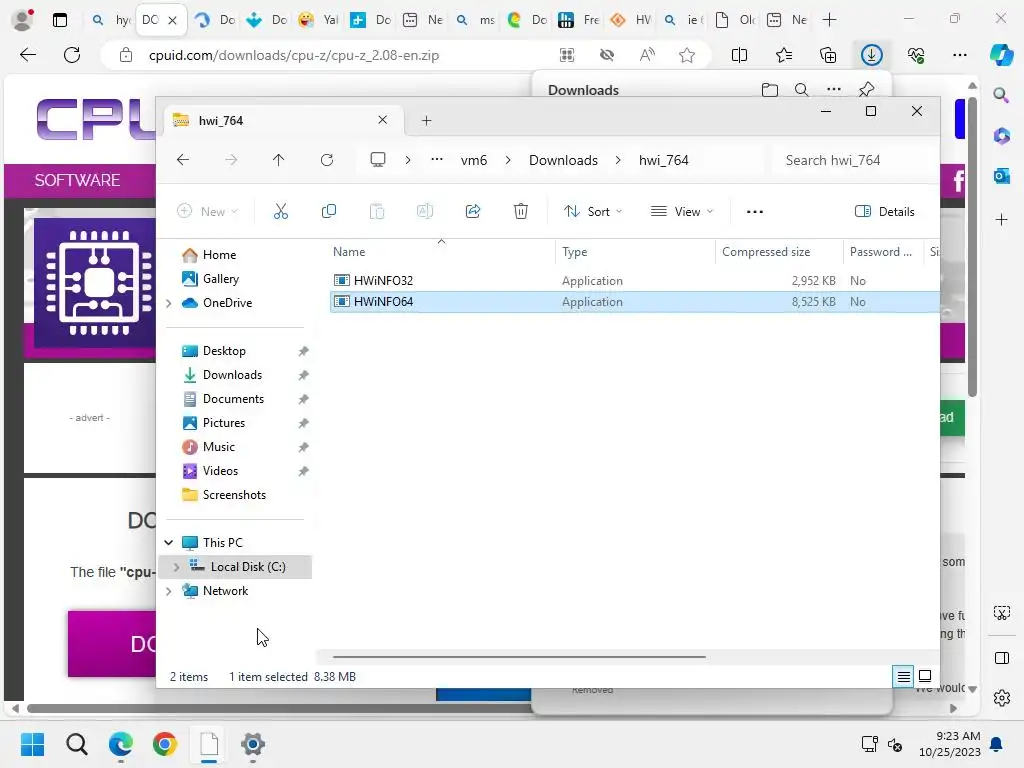Click the Share icon in Explorer toolbar
Image resolution: width=1024 pixels, height=768 pixels.
click(473, 212)
